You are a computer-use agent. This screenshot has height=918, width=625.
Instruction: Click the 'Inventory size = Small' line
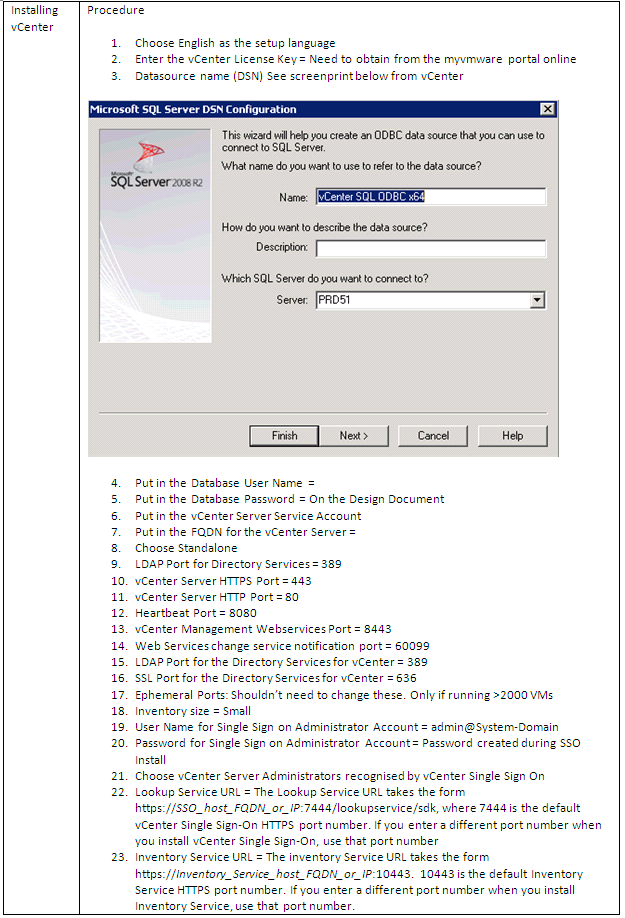point(193,711)
